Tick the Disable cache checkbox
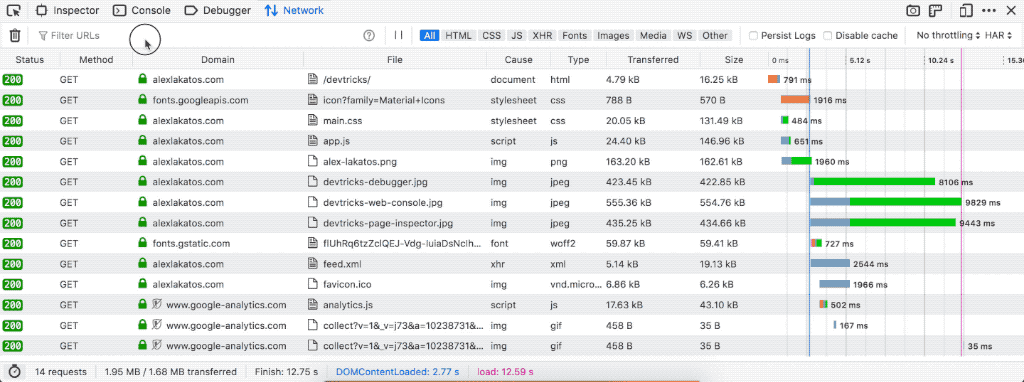Screen dimensions: 1024x382 click(x=827, y=36)
